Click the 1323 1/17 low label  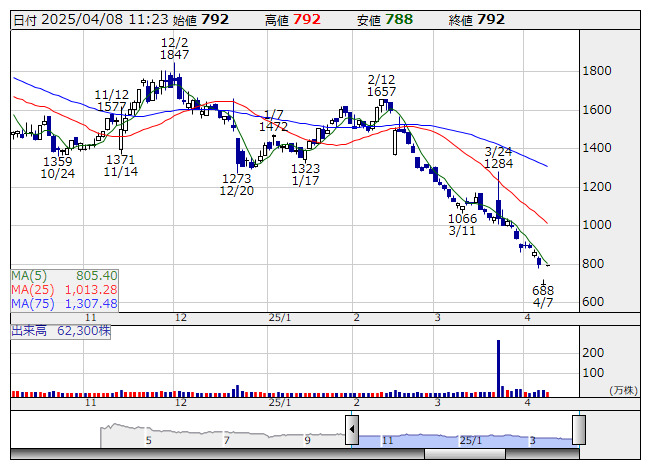coord(305,174)
